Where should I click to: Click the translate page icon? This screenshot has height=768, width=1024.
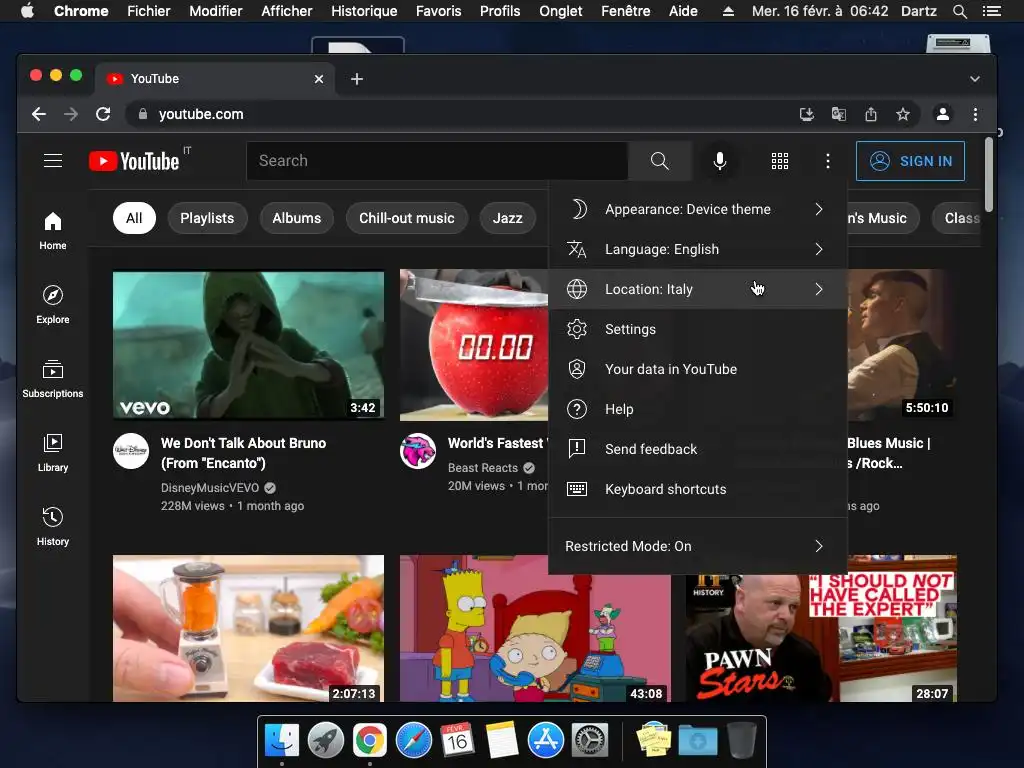point(839,114)
